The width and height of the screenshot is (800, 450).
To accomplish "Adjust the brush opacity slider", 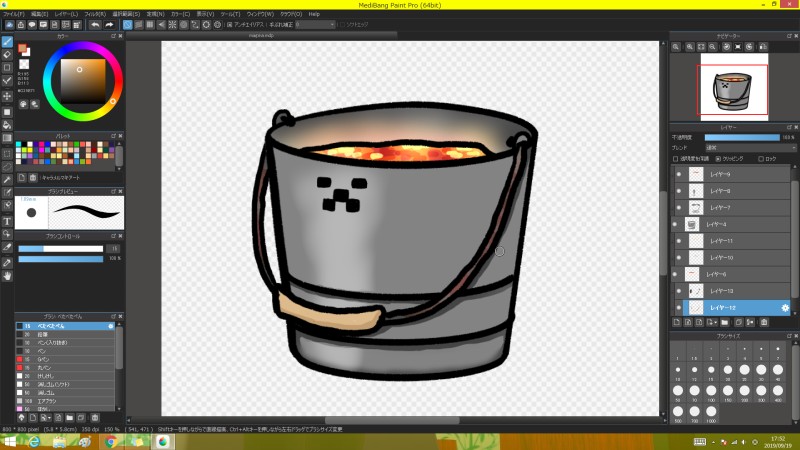I will tap(61, 259).
